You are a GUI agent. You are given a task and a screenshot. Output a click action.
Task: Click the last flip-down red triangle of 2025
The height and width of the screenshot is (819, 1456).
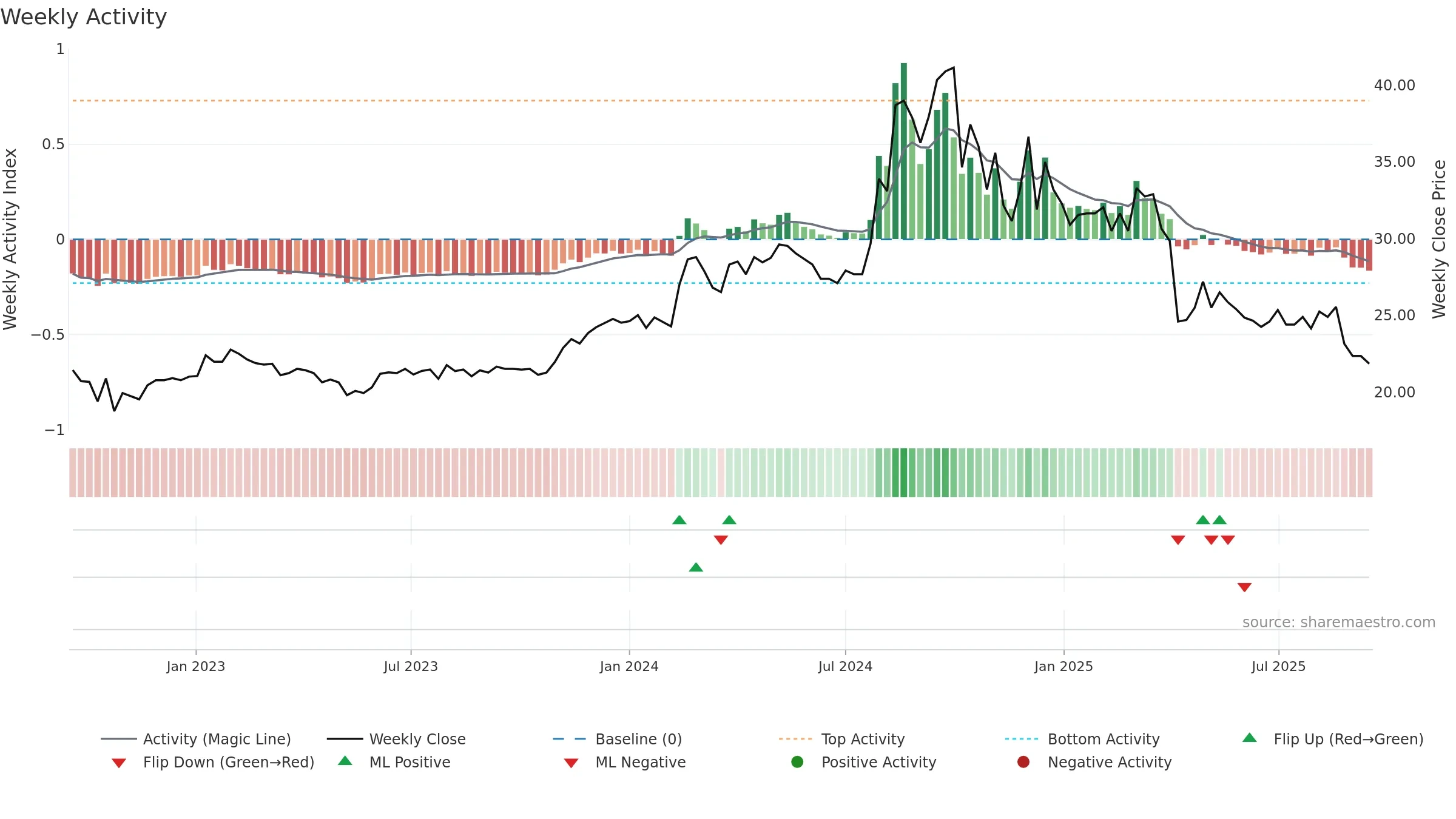pyautogui.click(x=1228, y=539)
